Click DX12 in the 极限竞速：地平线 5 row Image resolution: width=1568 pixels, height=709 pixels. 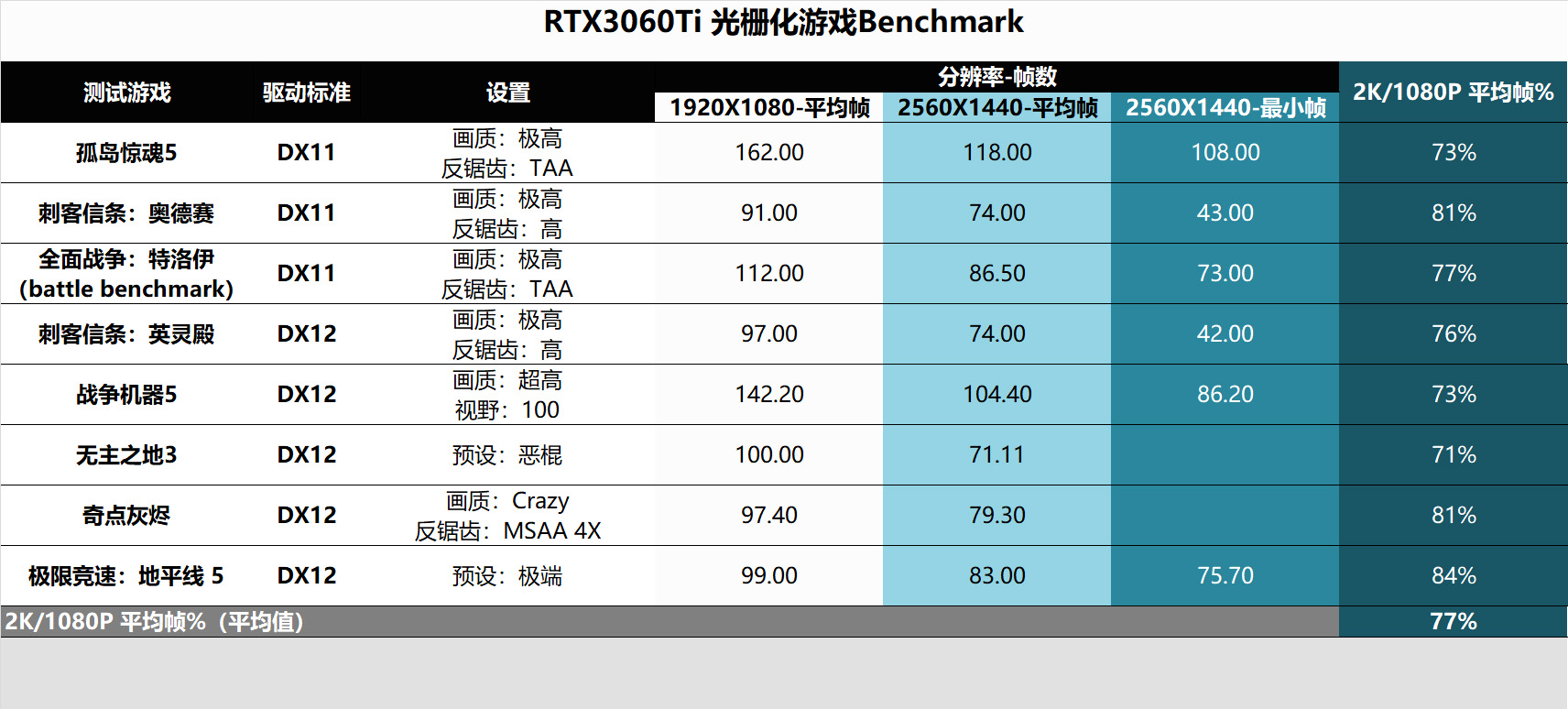click(x=307, y=576)
